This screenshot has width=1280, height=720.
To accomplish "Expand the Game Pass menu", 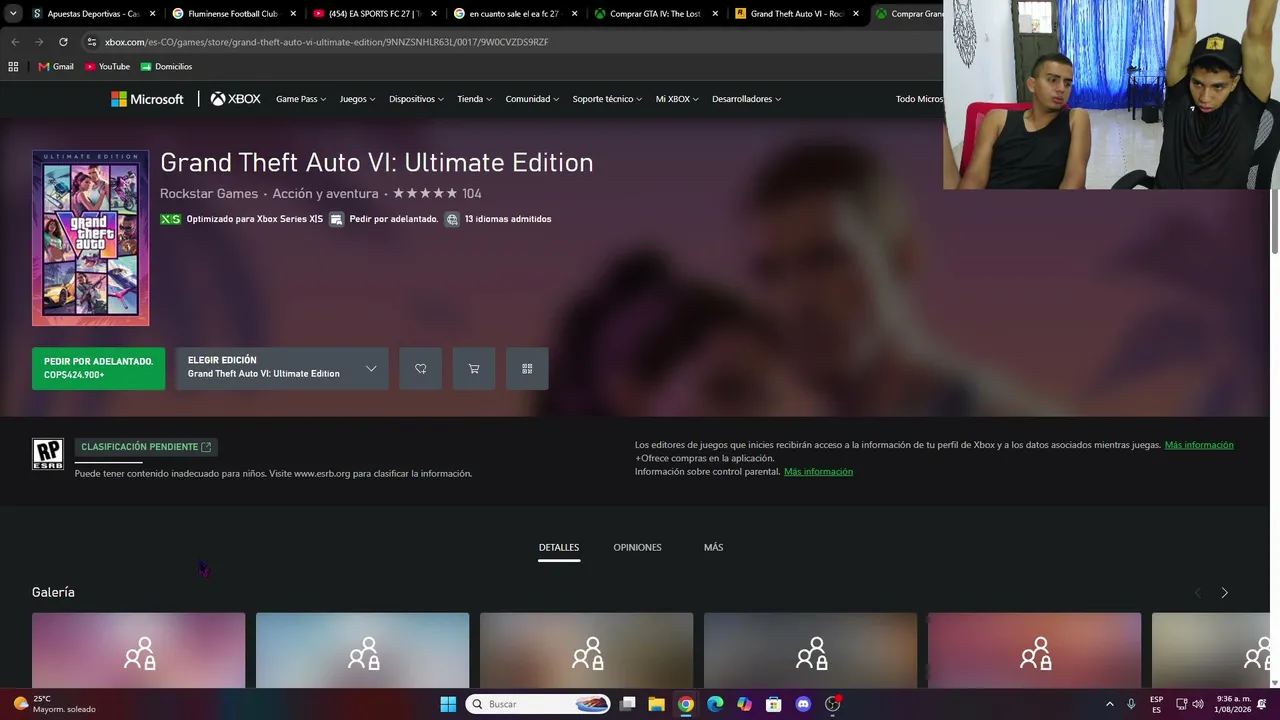I will pos(301,99).
